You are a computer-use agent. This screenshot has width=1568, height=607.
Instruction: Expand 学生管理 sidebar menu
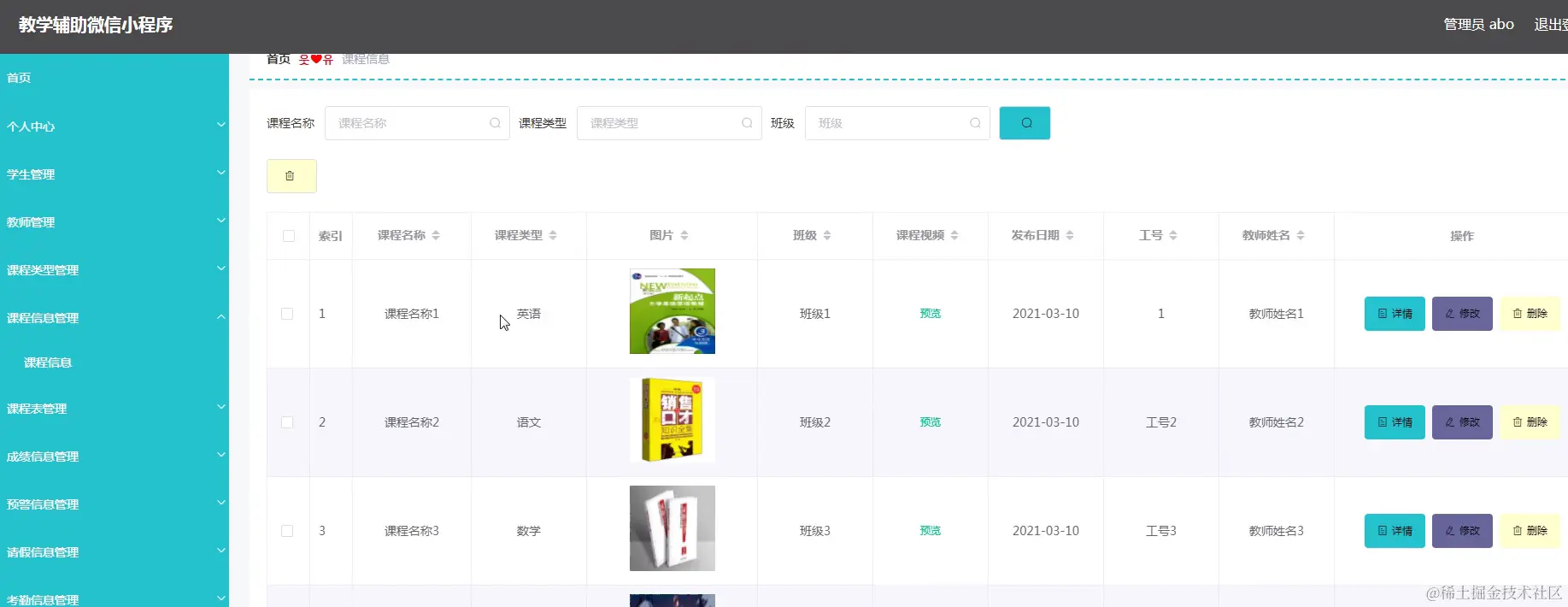click(115, 174)
